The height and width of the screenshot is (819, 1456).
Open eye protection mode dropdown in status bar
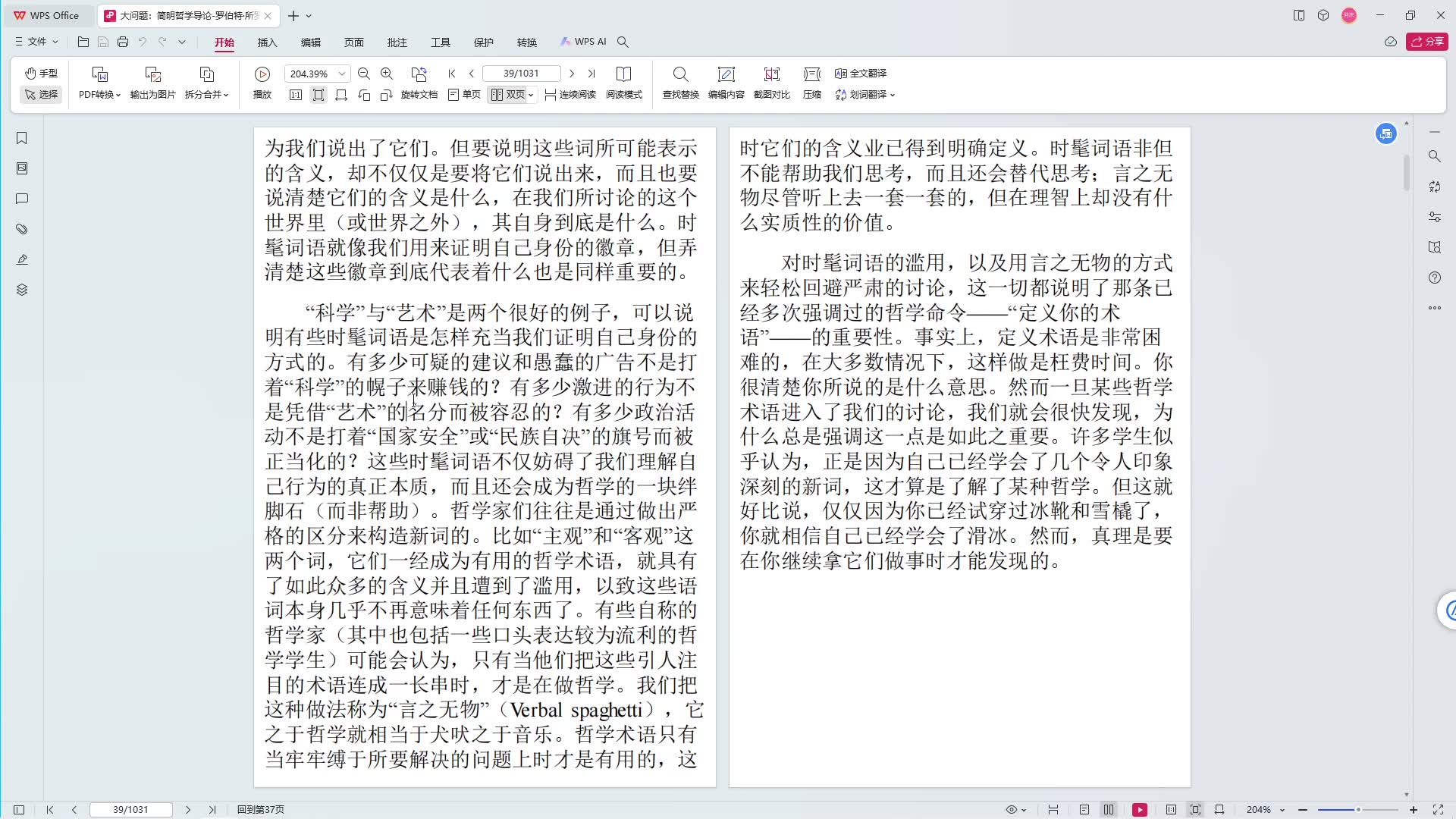(x=1015, y=810)
